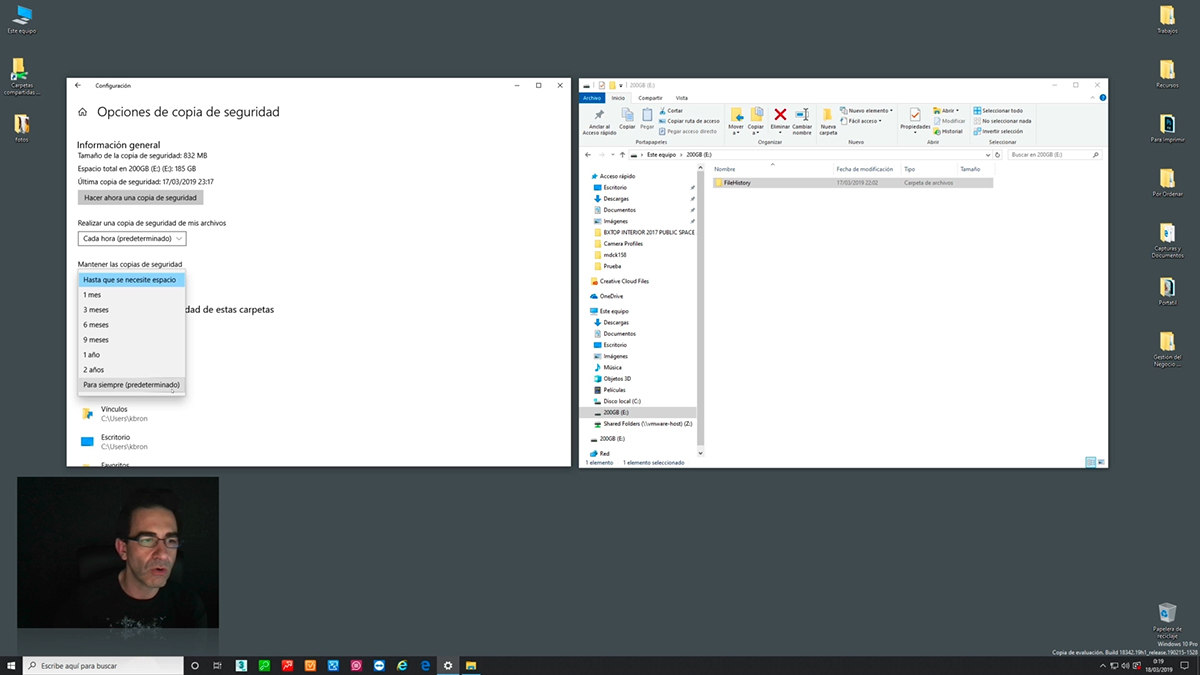1200x675 pixels.
Task: Open Creative Cloud Files in navigation pane
Action: (x=624, y=281)
